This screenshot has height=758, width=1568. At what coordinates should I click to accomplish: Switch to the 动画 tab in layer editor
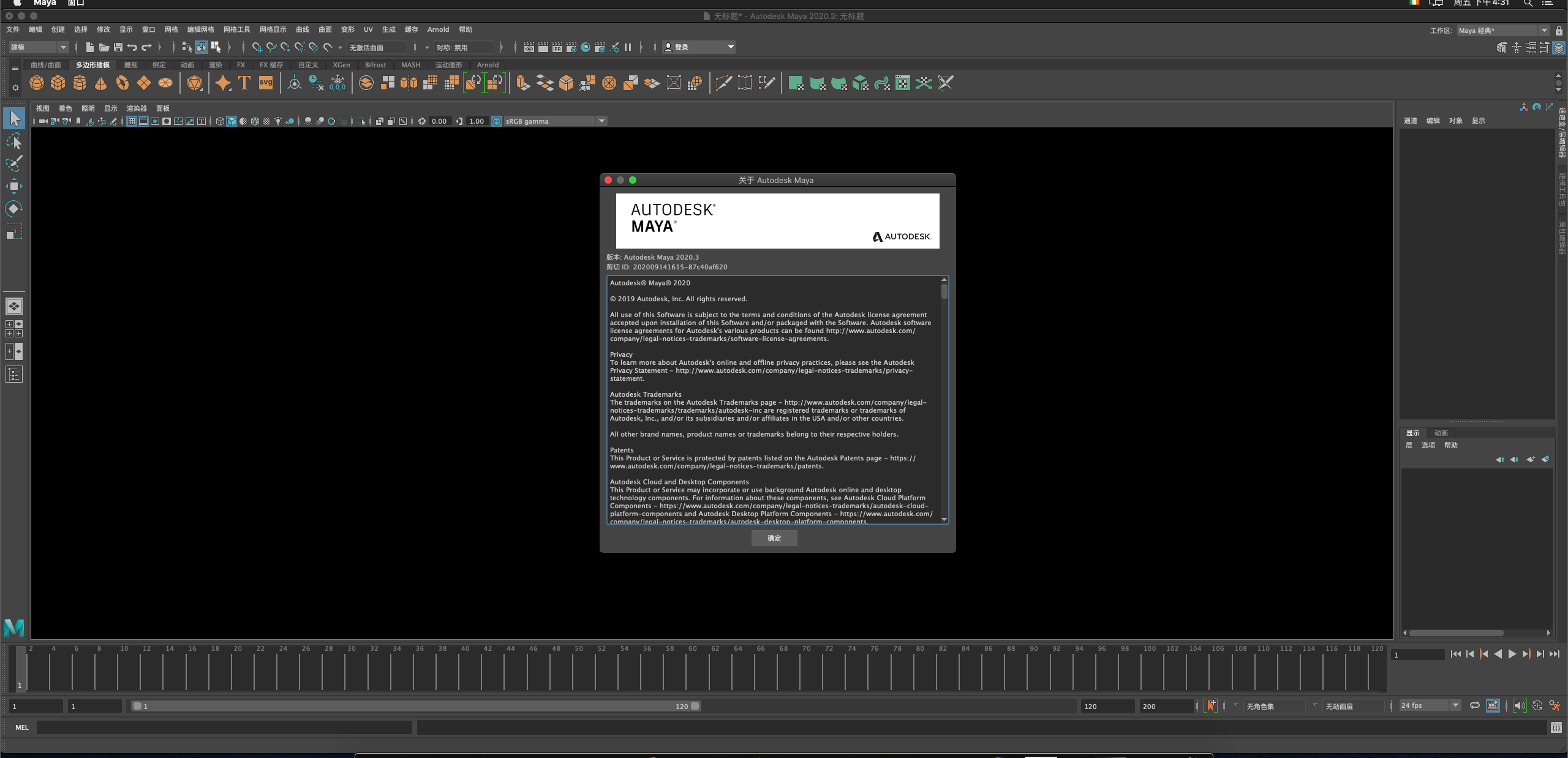[1441, 433]
